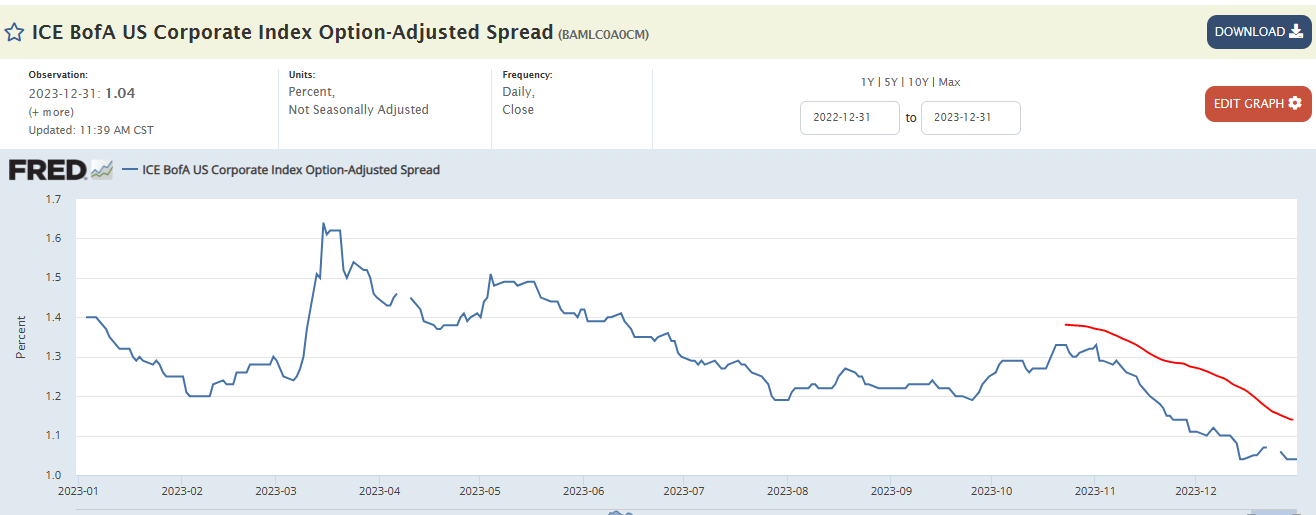Click the 'Updated: 11:39 AM CST' text

coord(91,130)
